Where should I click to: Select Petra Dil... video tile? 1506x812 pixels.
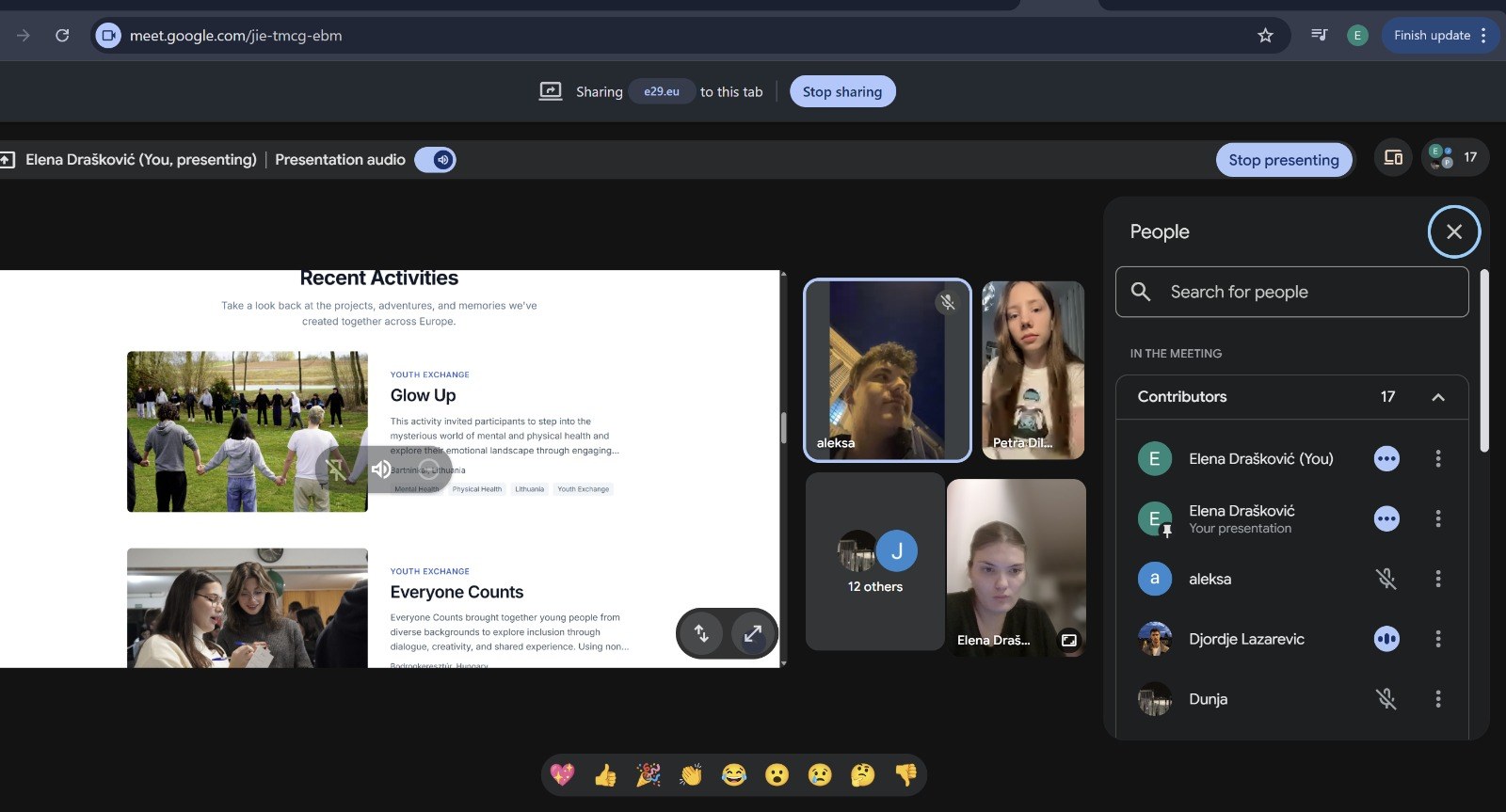(1033, 370)
